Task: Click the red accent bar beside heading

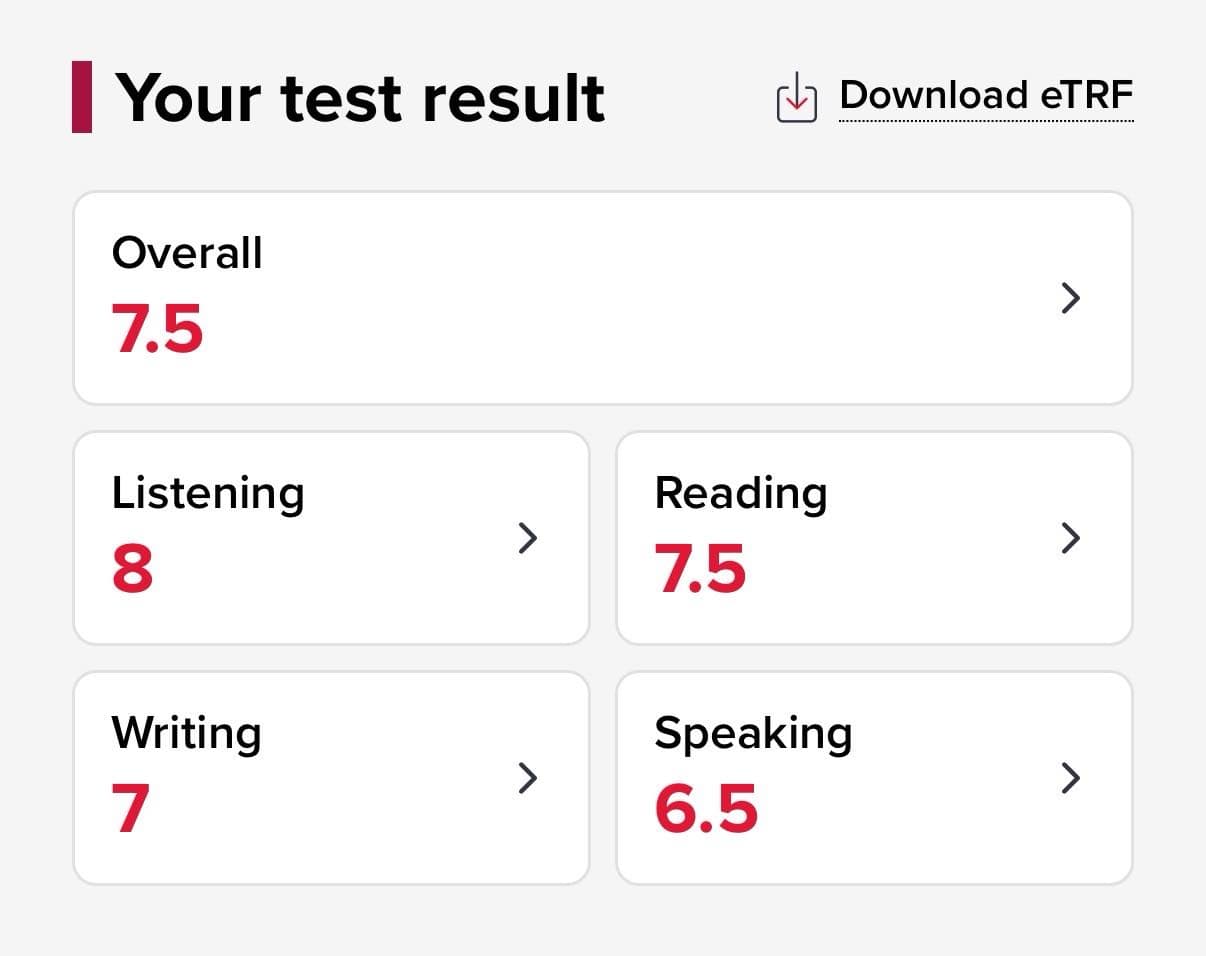Action: coord(82,97)
